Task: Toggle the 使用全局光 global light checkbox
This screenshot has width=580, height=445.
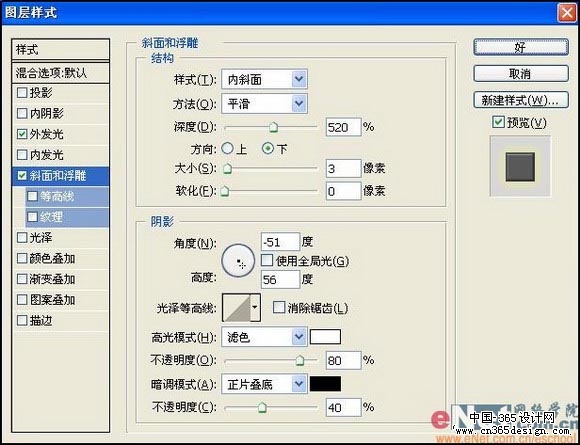Action: (x=267, y=260)
